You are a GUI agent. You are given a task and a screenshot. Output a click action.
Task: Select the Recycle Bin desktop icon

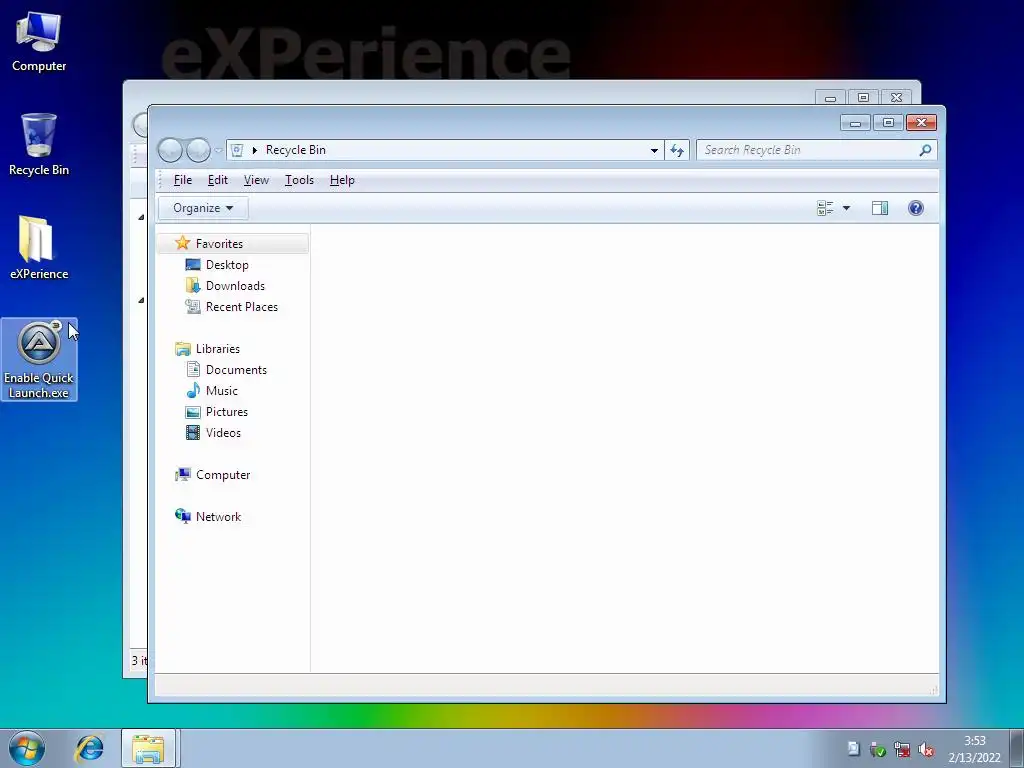point(39,144)
